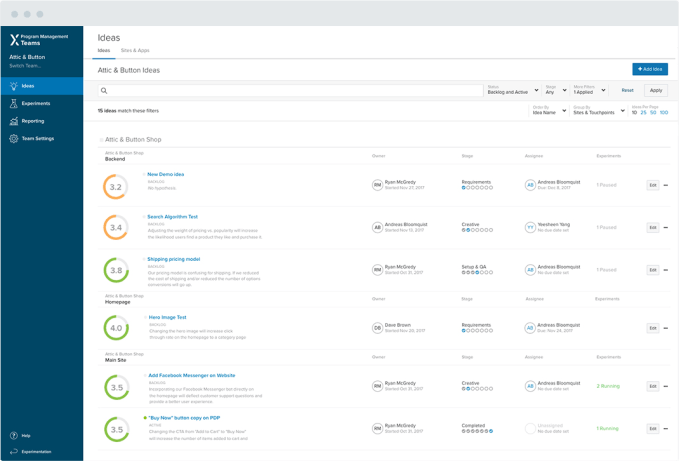The width and height of the screenshot is (679, 461).
Task: Select the Ideas tab
Action: tap(104, 50)
